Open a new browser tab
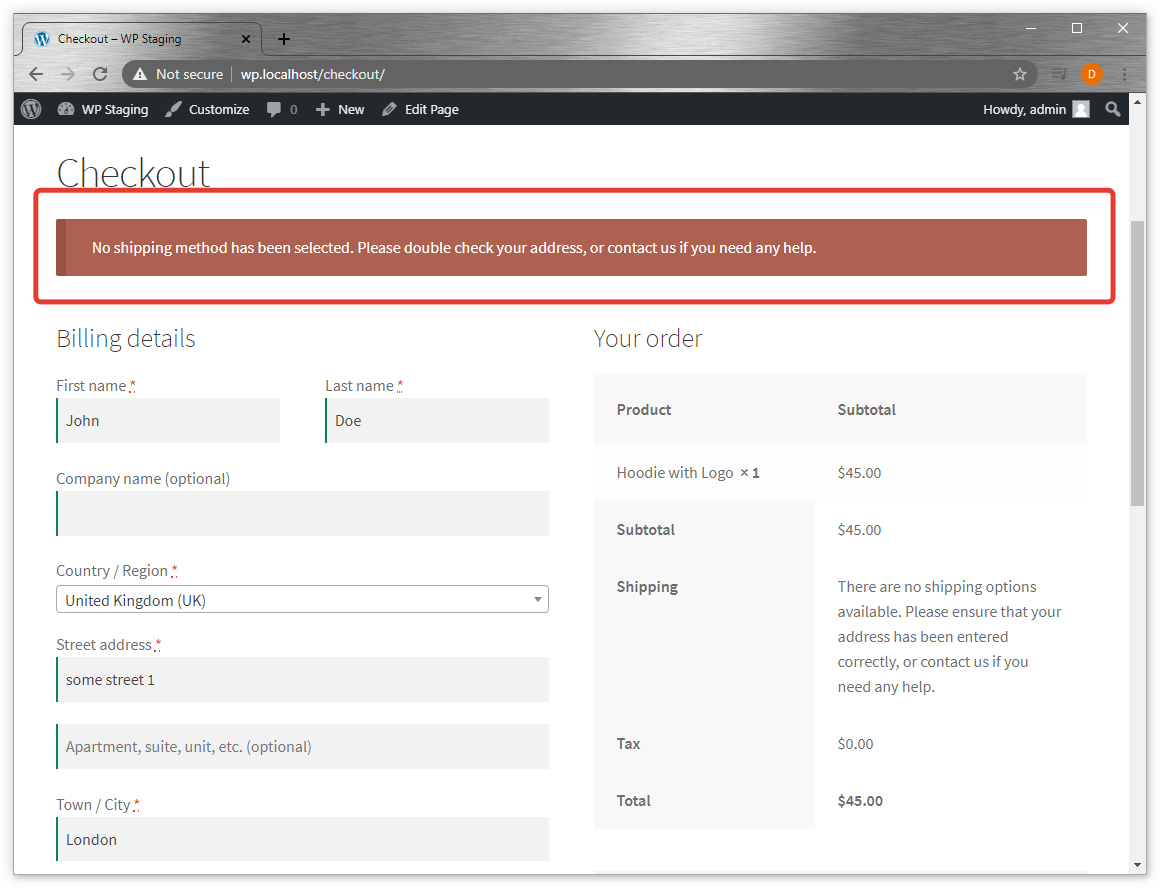This screenshot has width=1160, height=888. (x=284, y=39)
